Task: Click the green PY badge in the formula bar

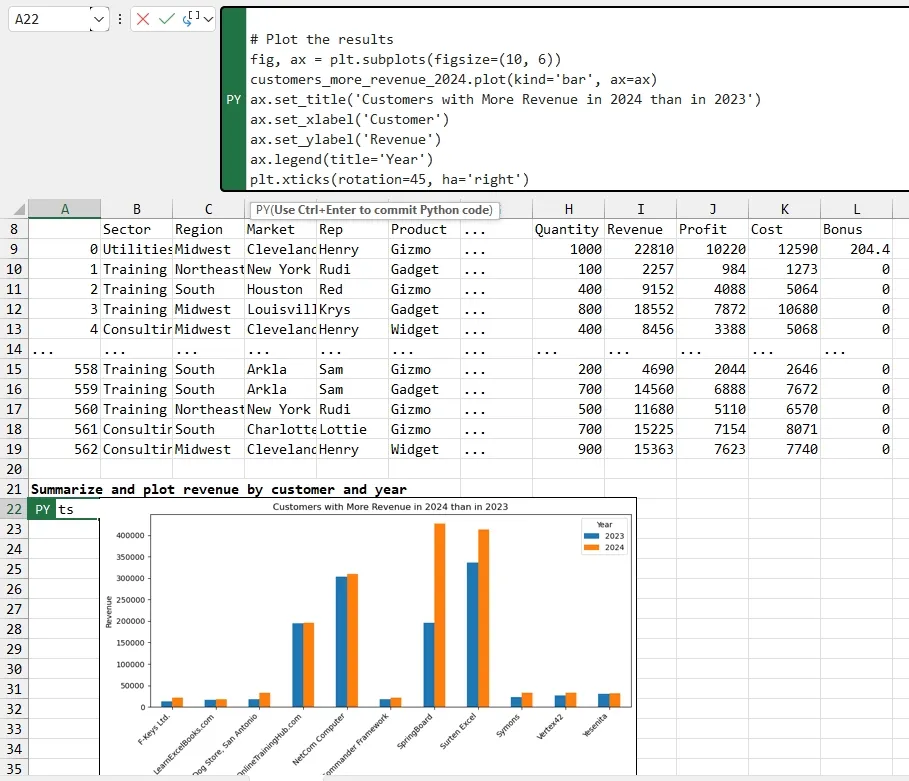Action: 234,99
